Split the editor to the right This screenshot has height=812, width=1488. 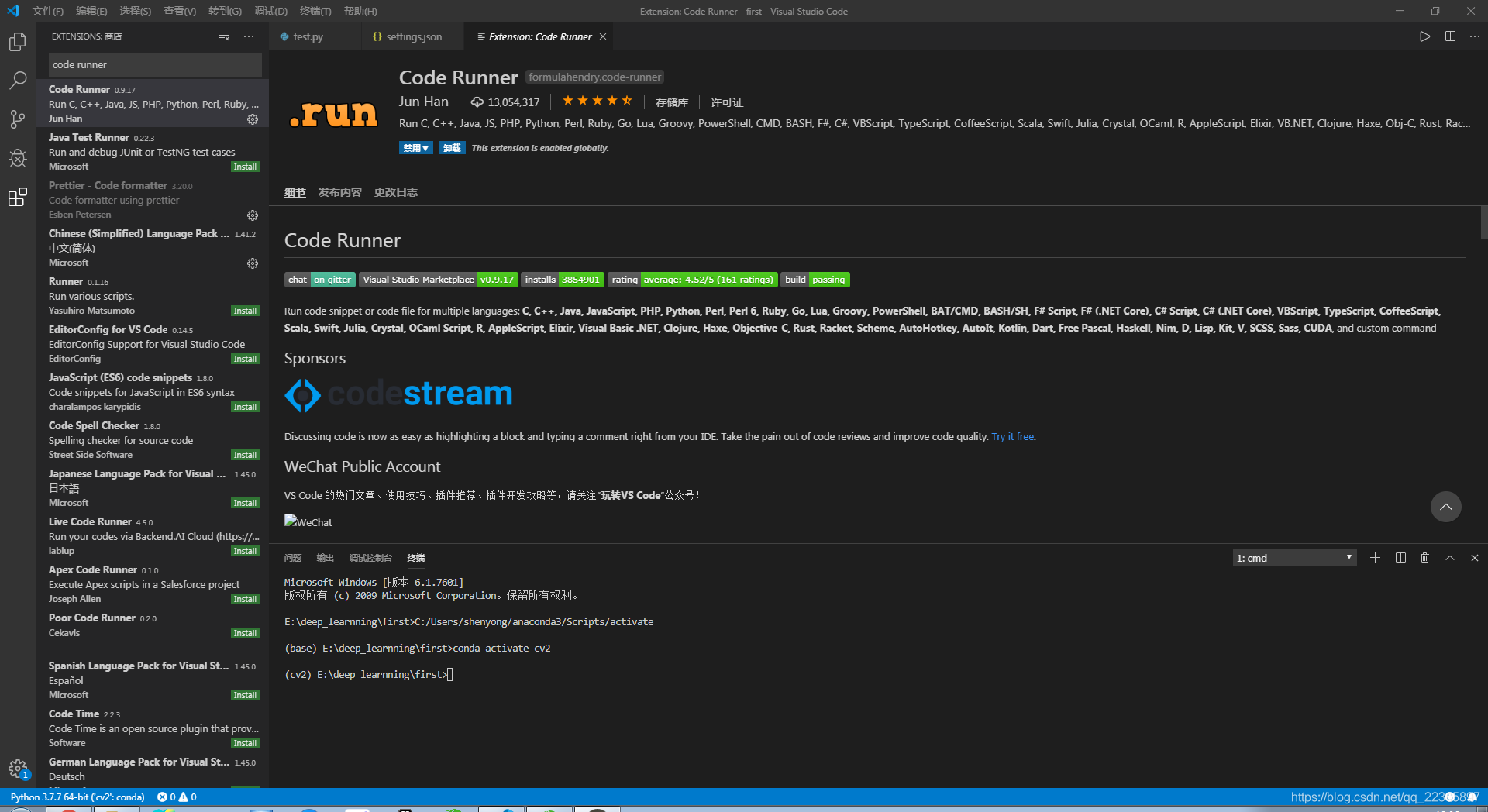(1450, 36)
